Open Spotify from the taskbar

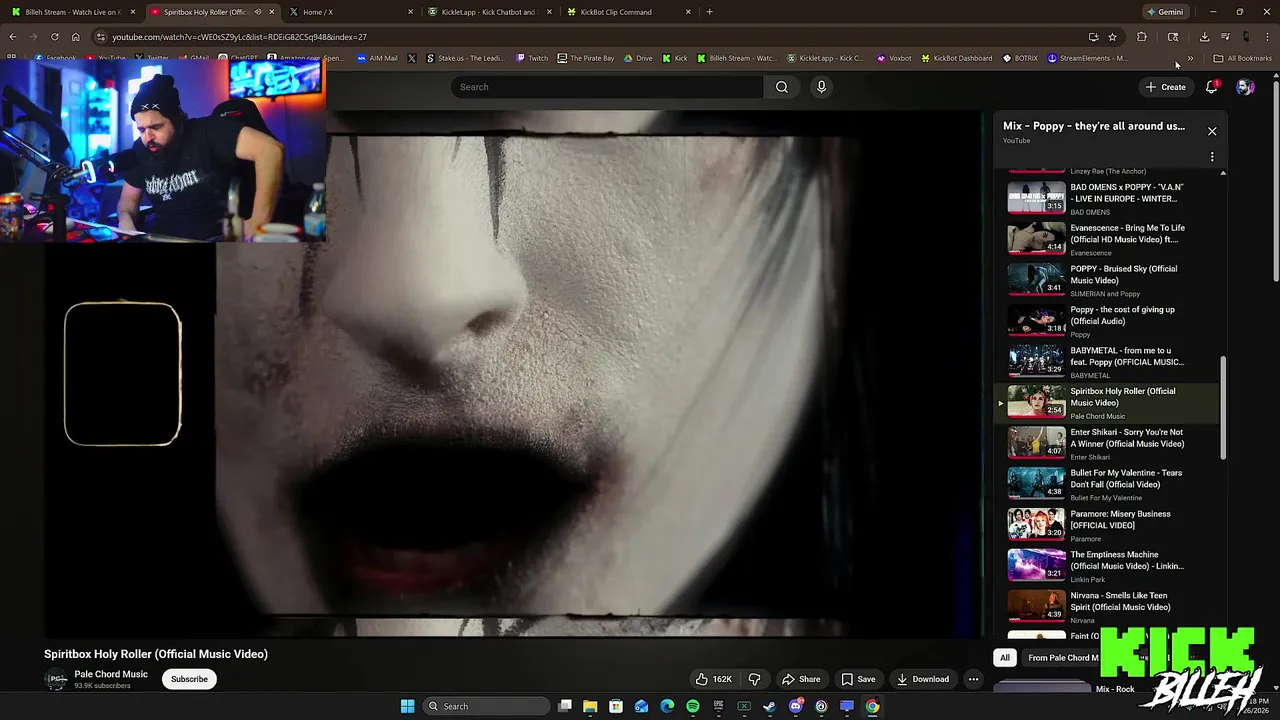(693, 706)
